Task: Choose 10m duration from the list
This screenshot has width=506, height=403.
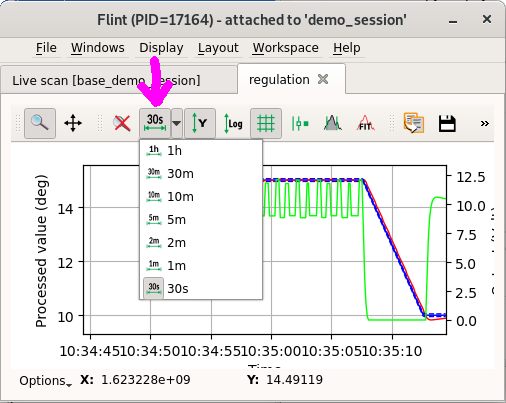Action: [201, 197]
